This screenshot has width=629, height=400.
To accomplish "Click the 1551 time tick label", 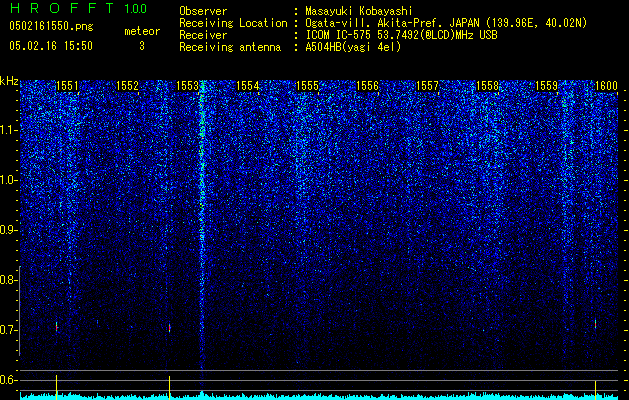I will (x=67, y=86).
